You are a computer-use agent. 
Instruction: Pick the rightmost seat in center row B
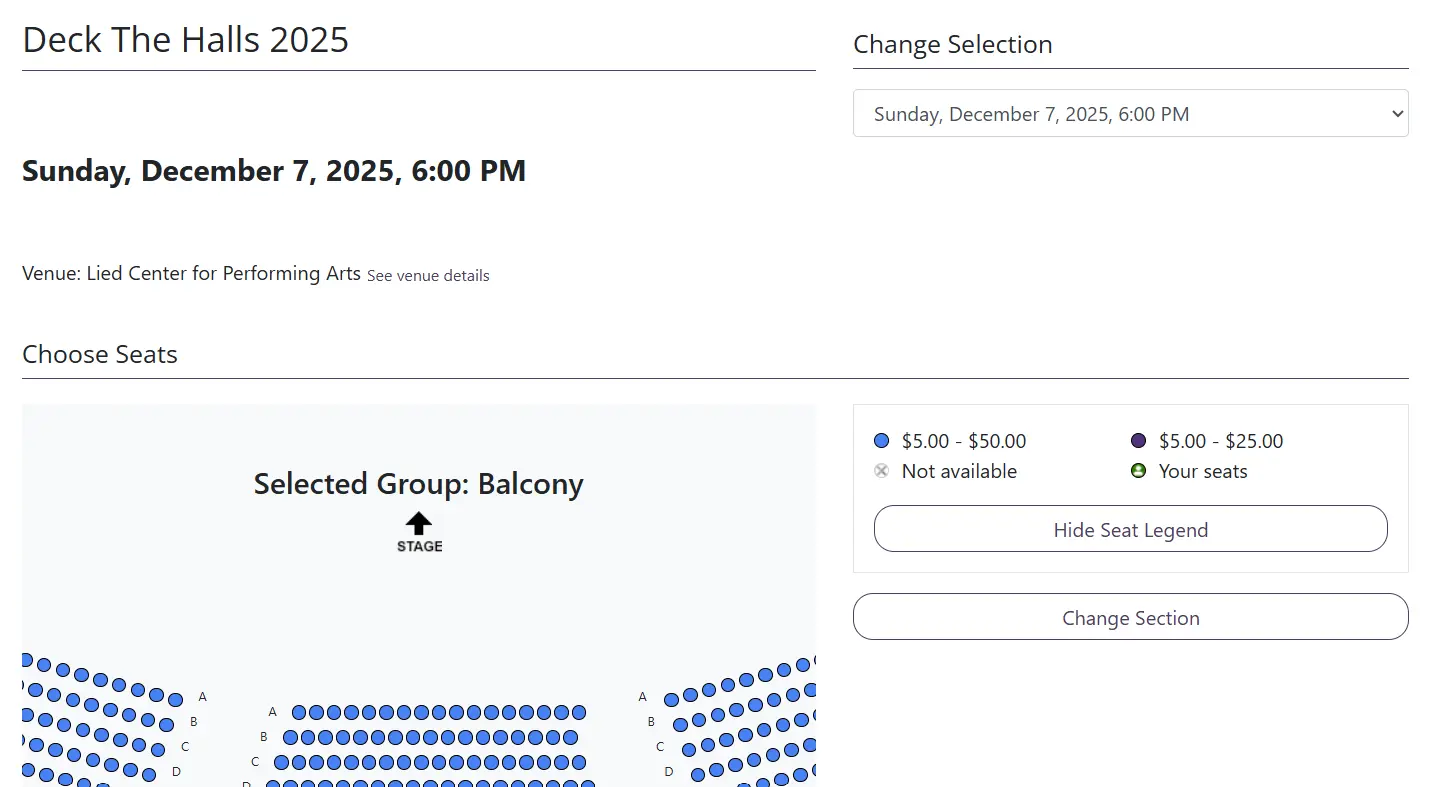click(x=570, y=738)
